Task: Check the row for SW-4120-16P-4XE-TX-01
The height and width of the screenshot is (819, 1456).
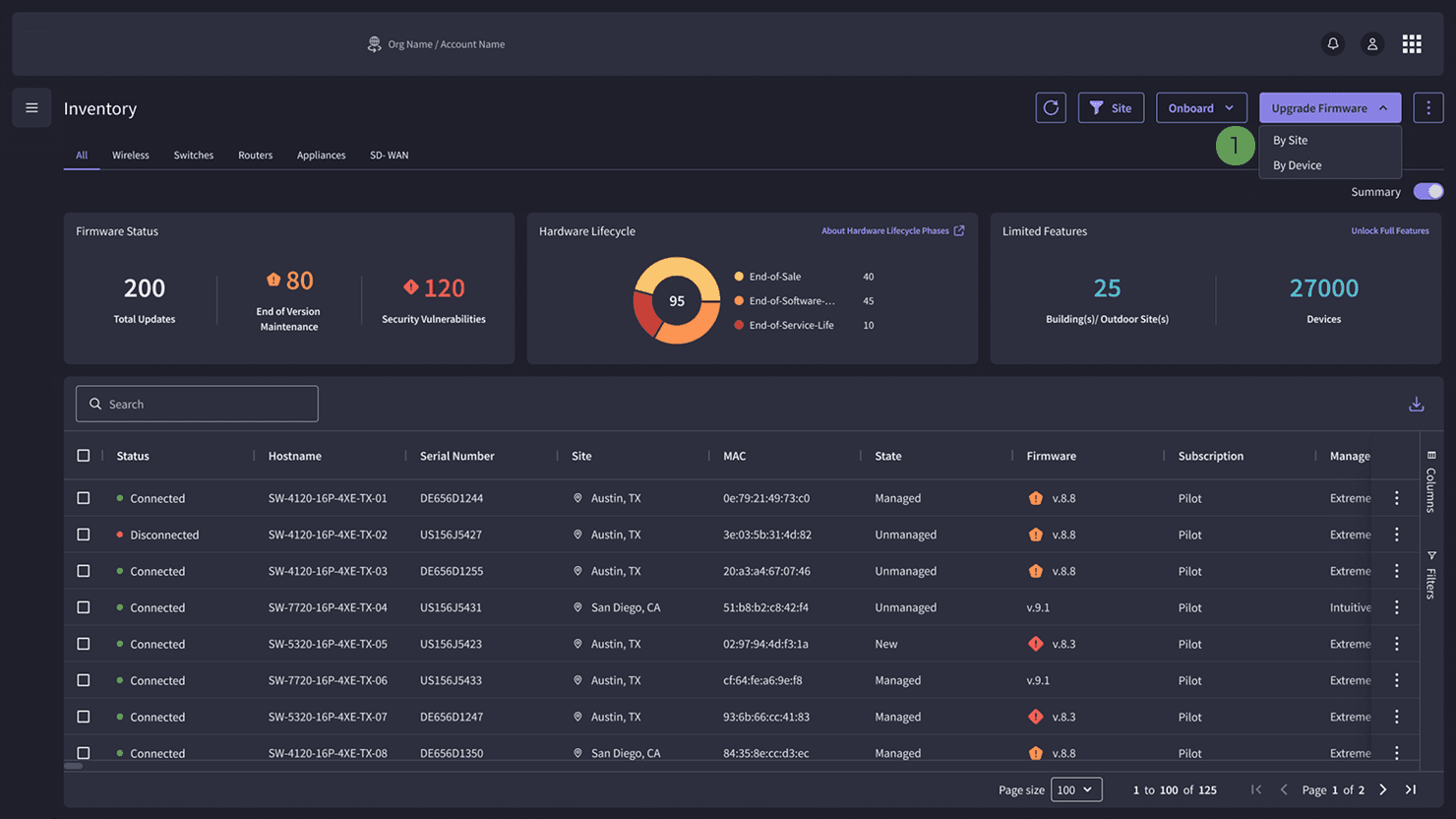Action: (84, 498)
